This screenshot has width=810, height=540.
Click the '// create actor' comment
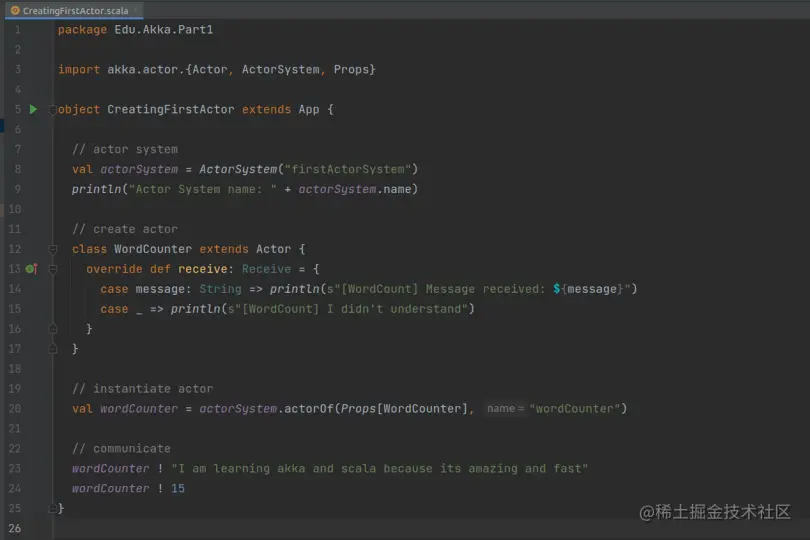coord(125,229)
